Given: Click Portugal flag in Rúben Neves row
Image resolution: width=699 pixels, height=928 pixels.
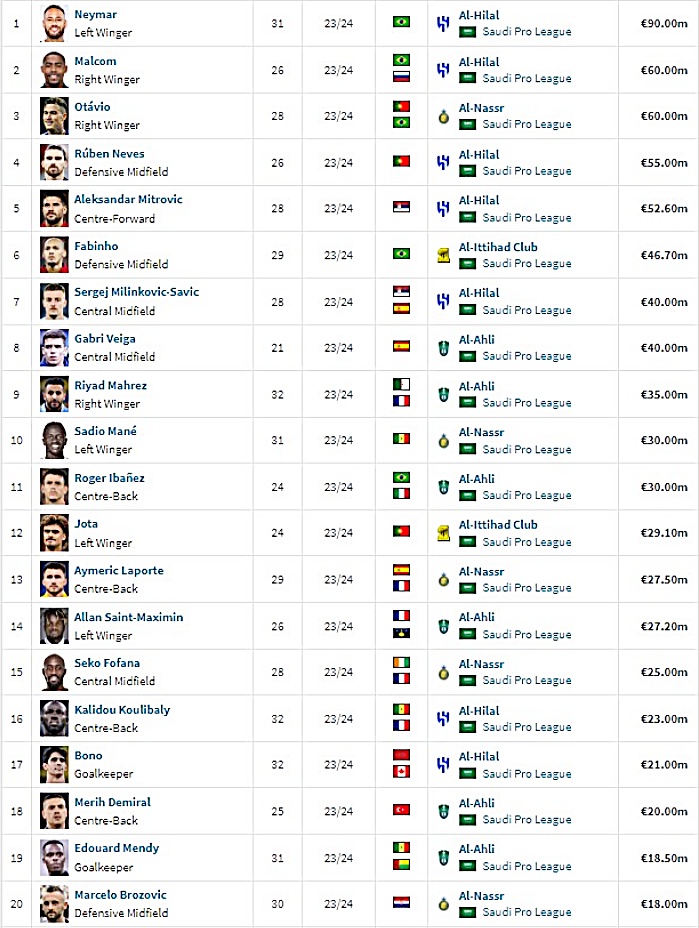Looking at the screenshot, I should point(401,161).
